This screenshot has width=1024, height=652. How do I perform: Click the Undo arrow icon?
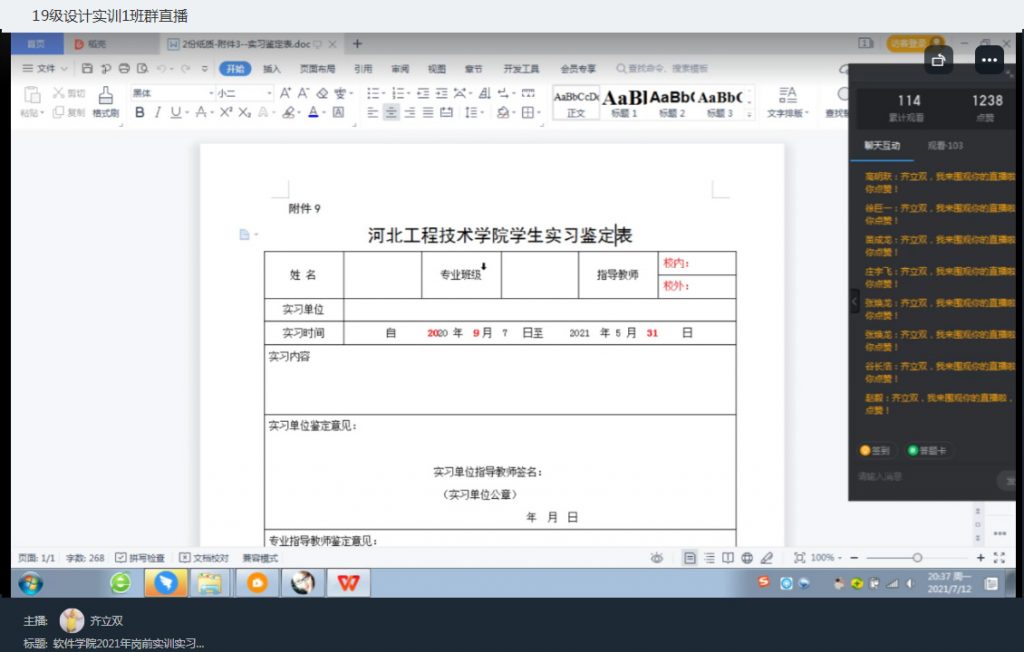pos(161,68)
